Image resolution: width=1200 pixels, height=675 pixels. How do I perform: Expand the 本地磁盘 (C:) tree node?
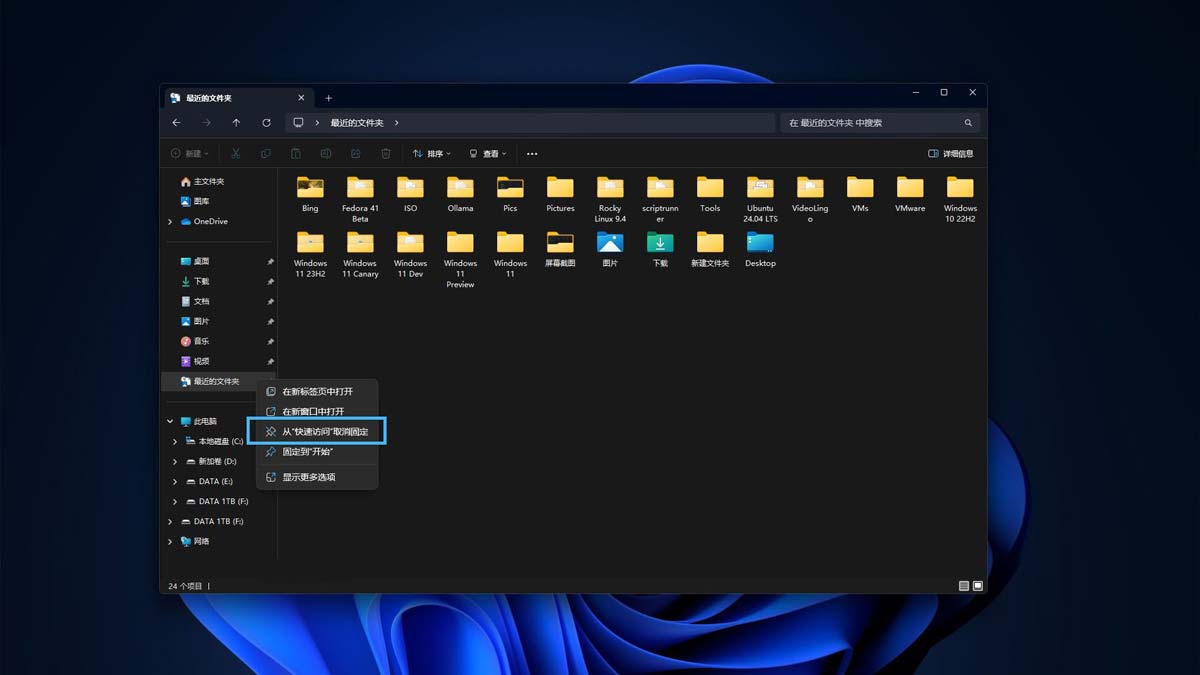pos(175,441)
